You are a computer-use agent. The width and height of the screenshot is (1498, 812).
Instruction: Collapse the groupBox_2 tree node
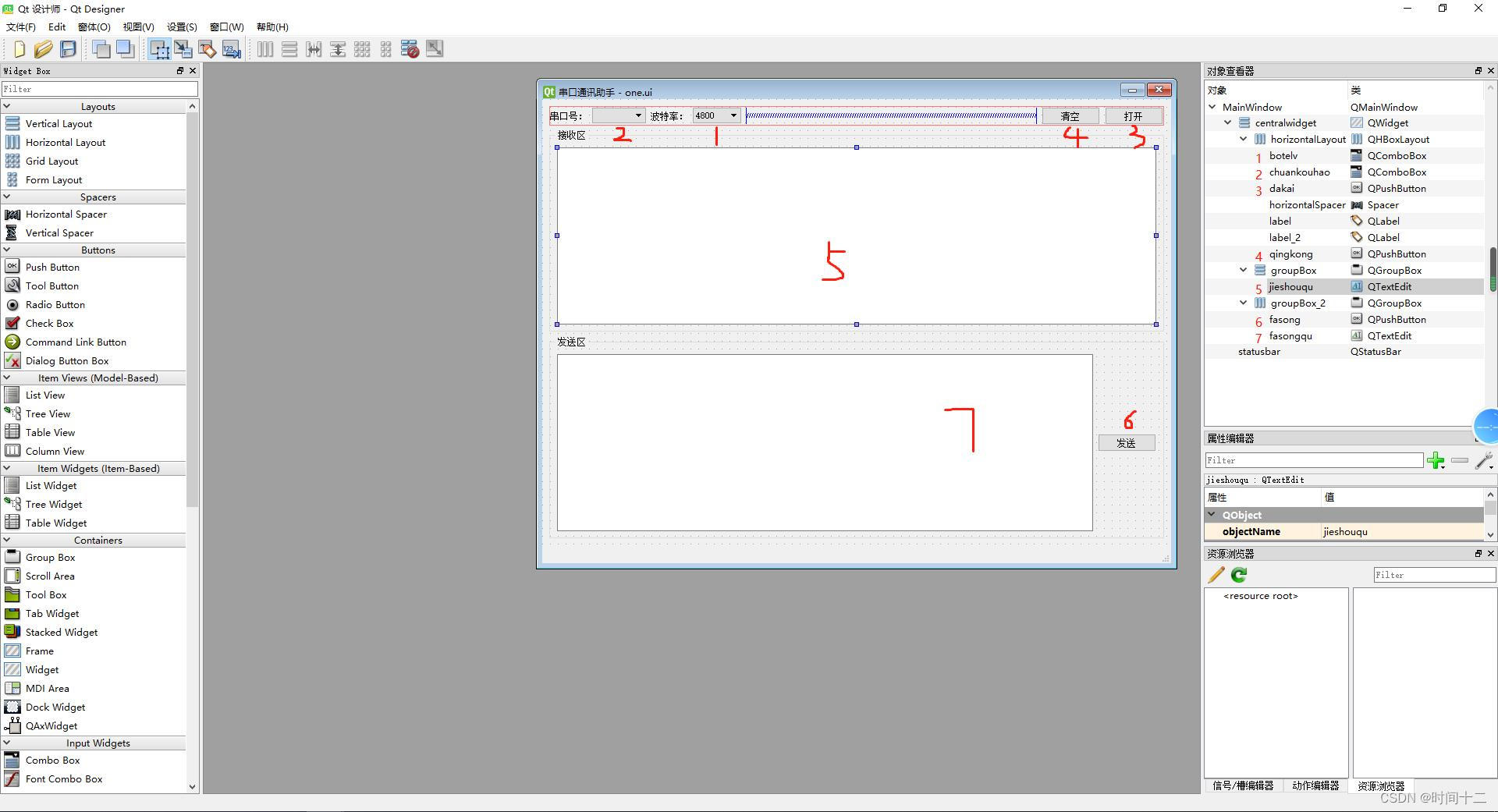[x=1244, y=303]
